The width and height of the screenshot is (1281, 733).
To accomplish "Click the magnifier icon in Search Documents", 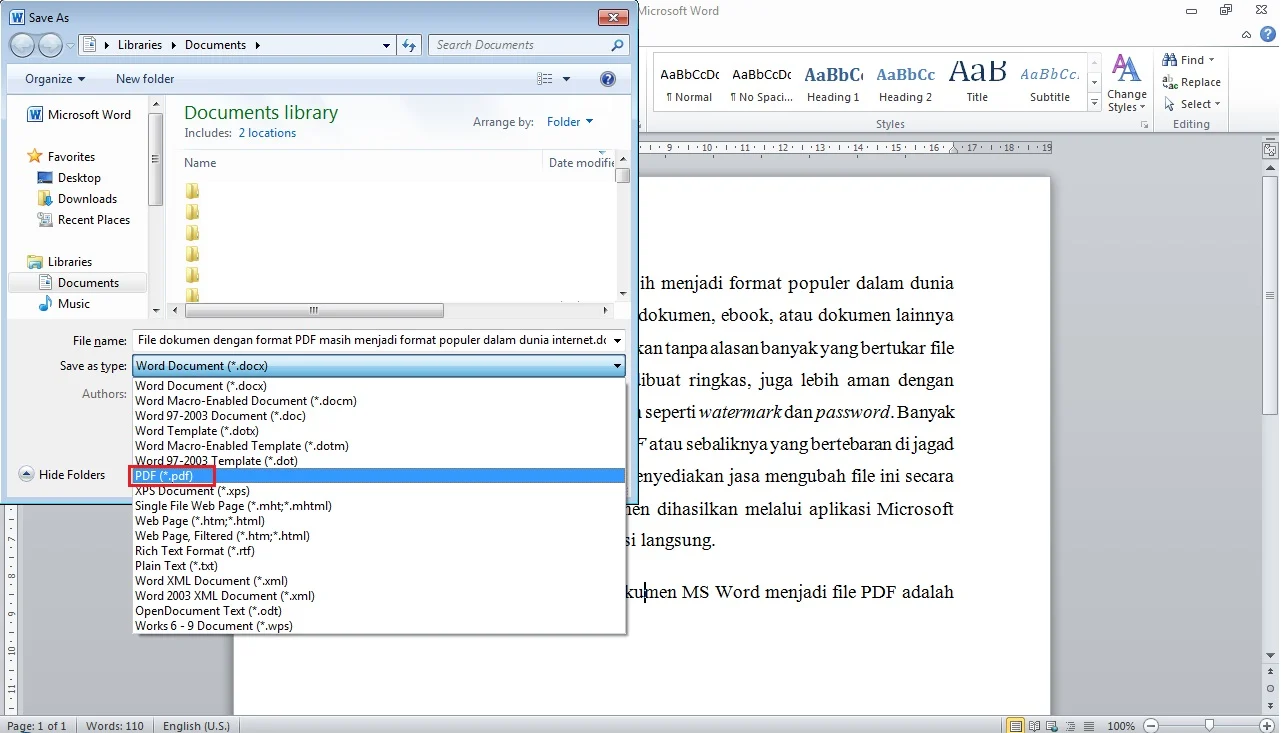I will point(617,45).
